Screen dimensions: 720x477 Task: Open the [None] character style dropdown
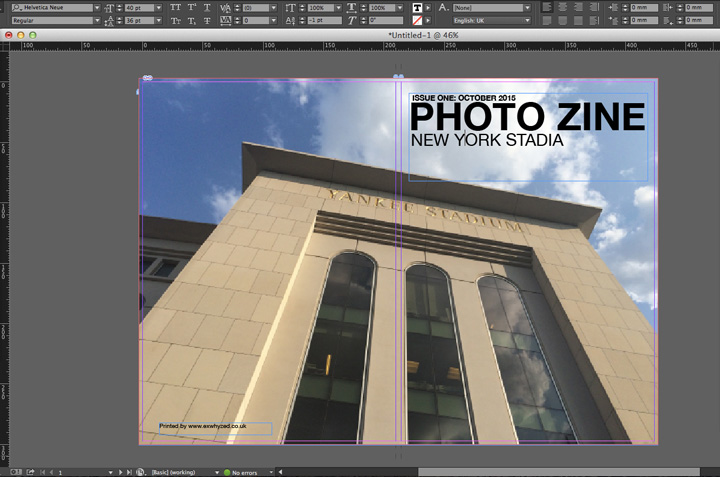(x=528, y=8)
